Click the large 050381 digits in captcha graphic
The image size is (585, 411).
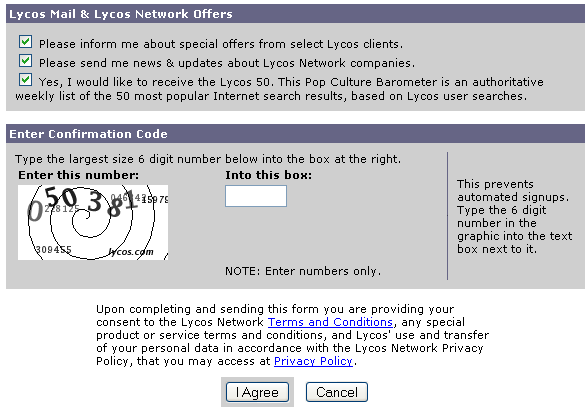[80, 203]
